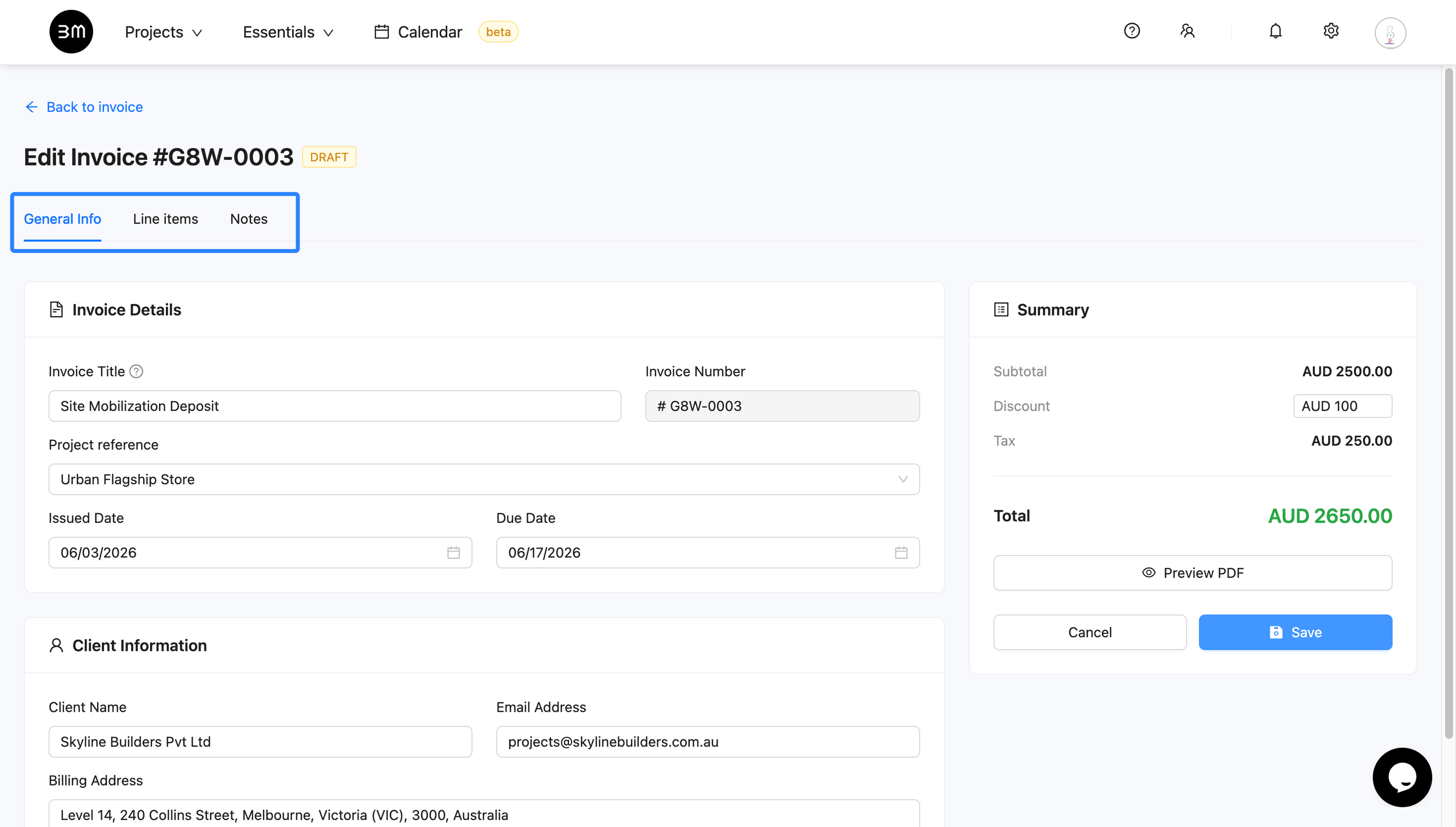1456x827 pixels.
Task: Click the Issued Date field
Action: click(260, 553)
